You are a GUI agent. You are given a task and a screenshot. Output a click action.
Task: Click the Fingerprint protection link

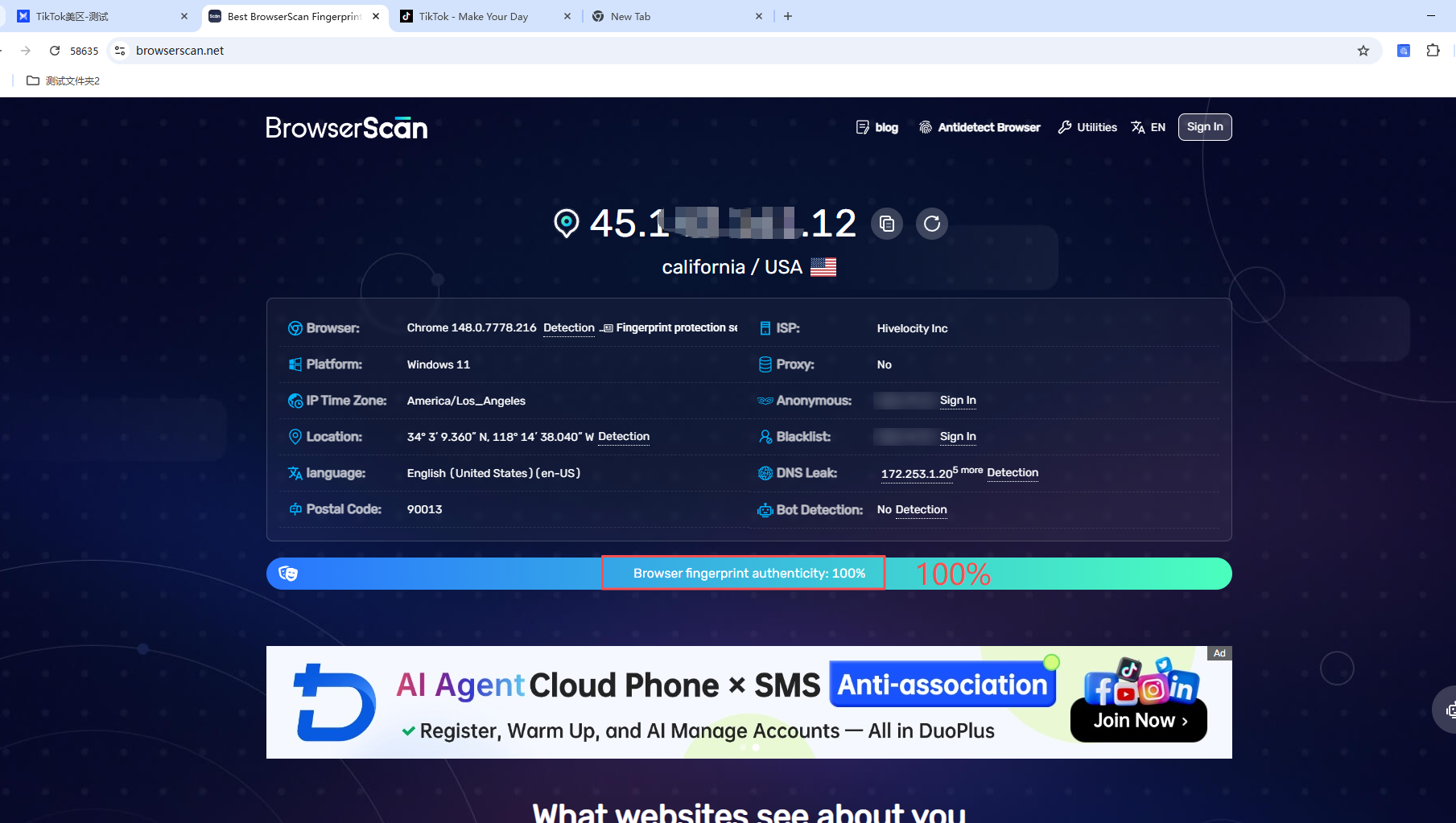669,327
